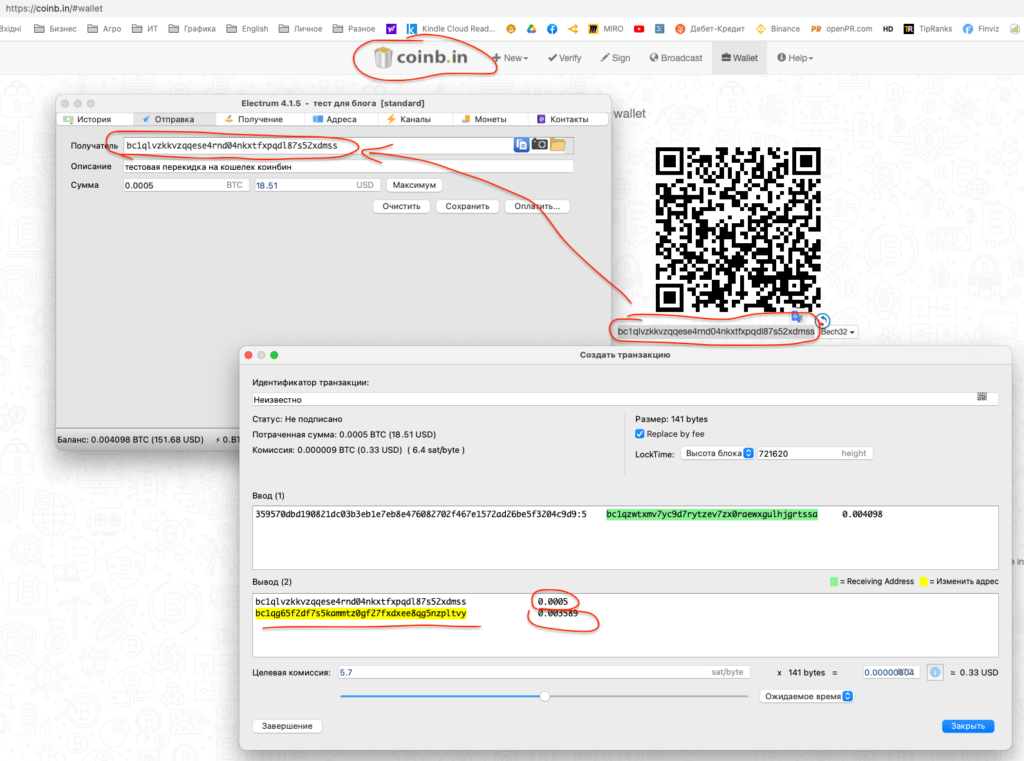Click the blue Закрыть button
The image size is (1024, 761).
tap(968, 726)
